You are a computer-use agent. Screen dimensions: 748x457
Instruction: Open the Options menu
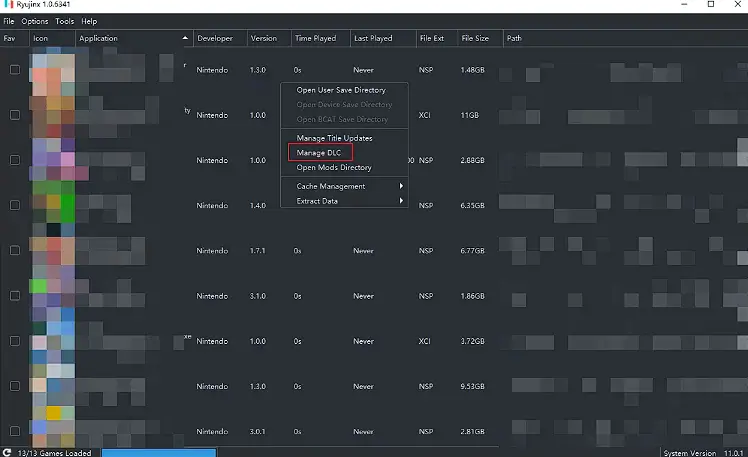click(x=34, y=21)
